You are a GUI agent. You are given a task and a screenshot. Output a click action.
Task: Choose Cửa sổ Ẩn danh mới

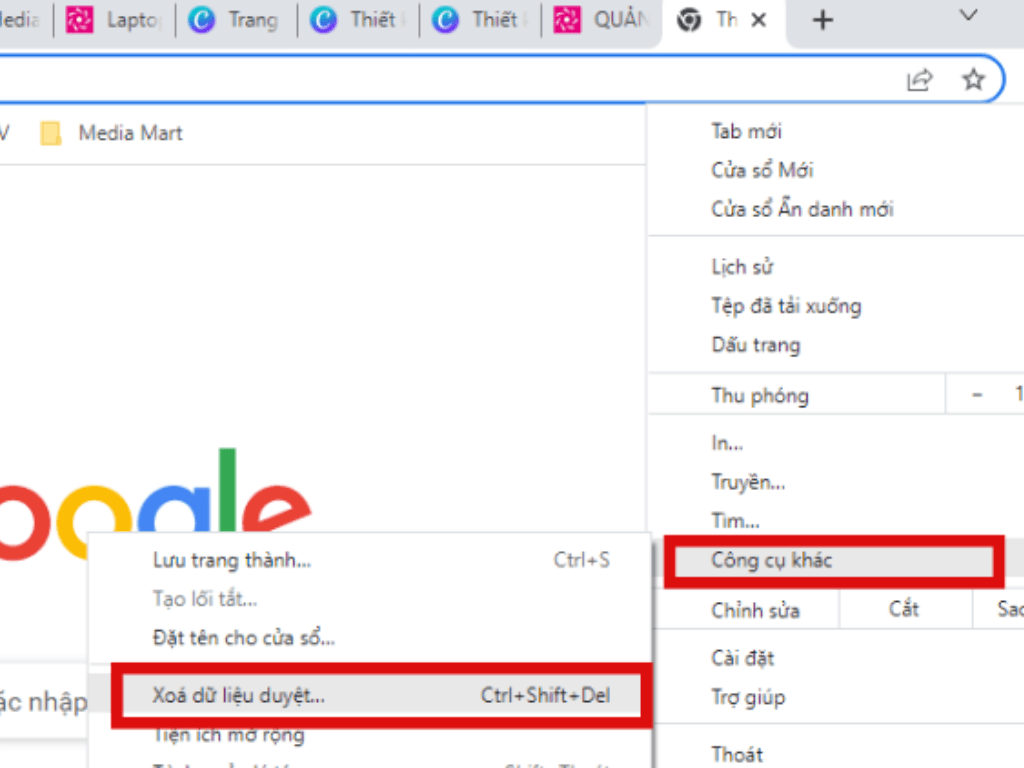802,209
